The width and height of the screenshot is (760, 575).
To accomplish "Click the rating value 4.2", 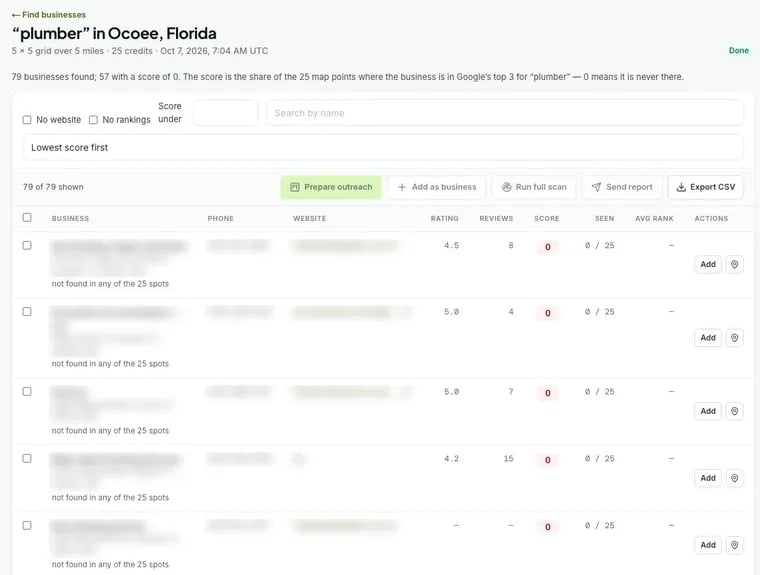I will pyautogui.click(x=451, y=458).
